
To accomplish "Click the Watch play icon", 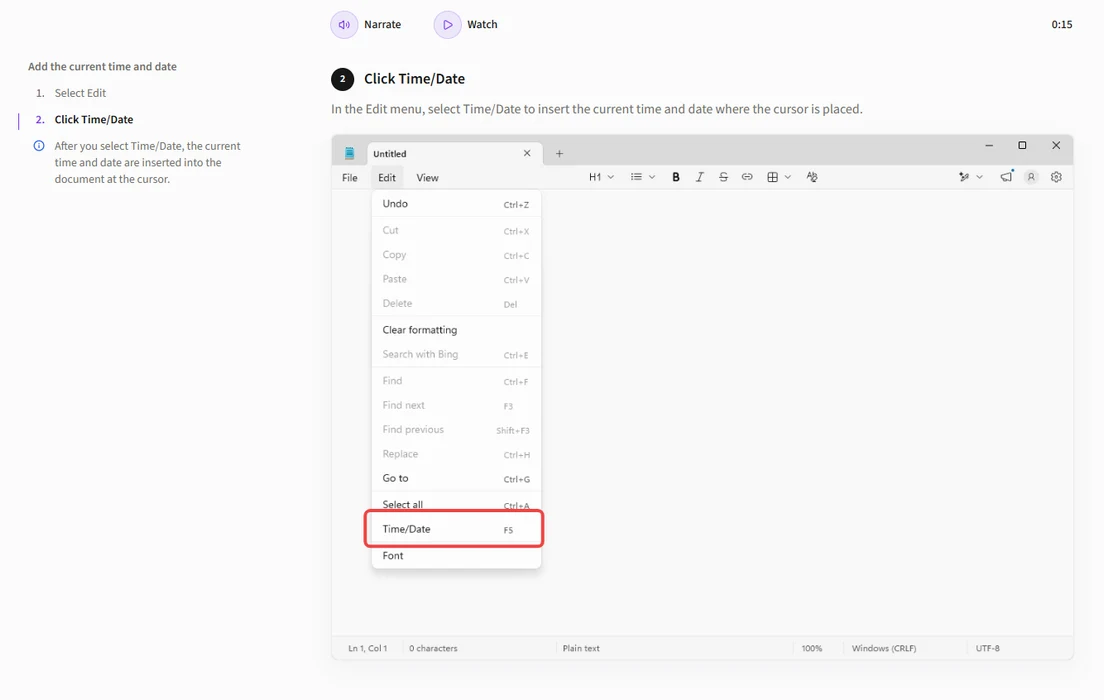I will (447, 25).
